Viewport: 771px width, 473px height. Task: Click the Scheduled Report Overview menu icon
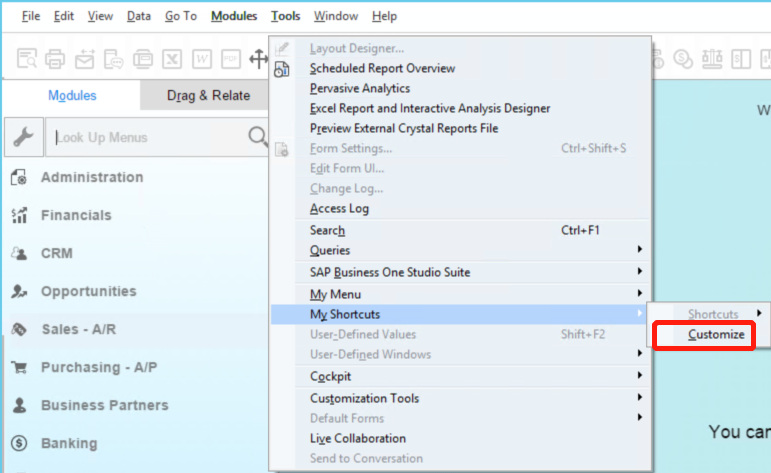coord(282,69)
